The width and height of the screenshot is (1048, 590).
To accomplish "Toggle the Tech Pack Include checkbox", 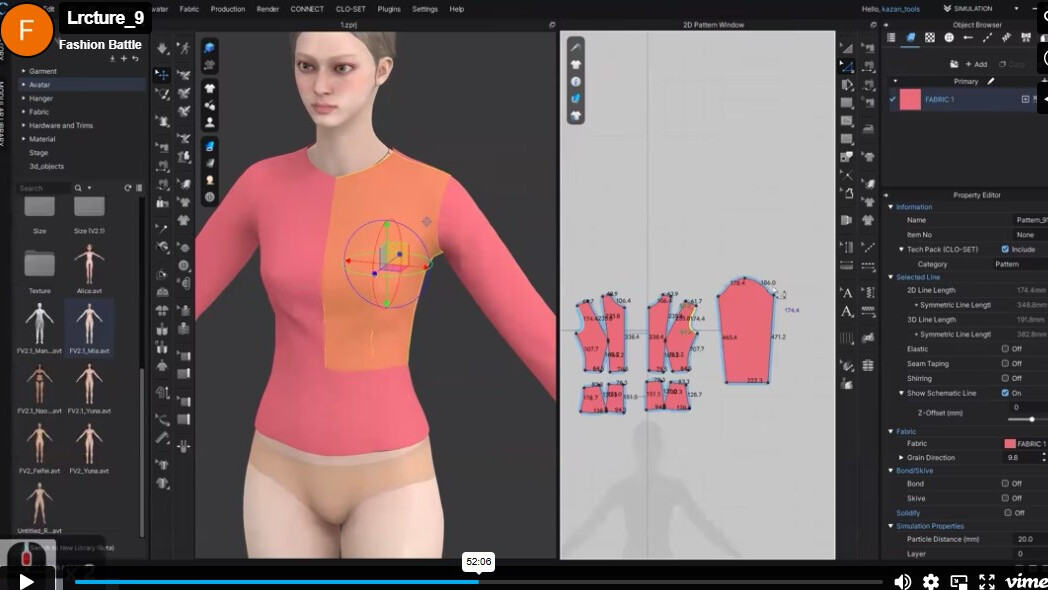I will click(x=1005, y=249).
